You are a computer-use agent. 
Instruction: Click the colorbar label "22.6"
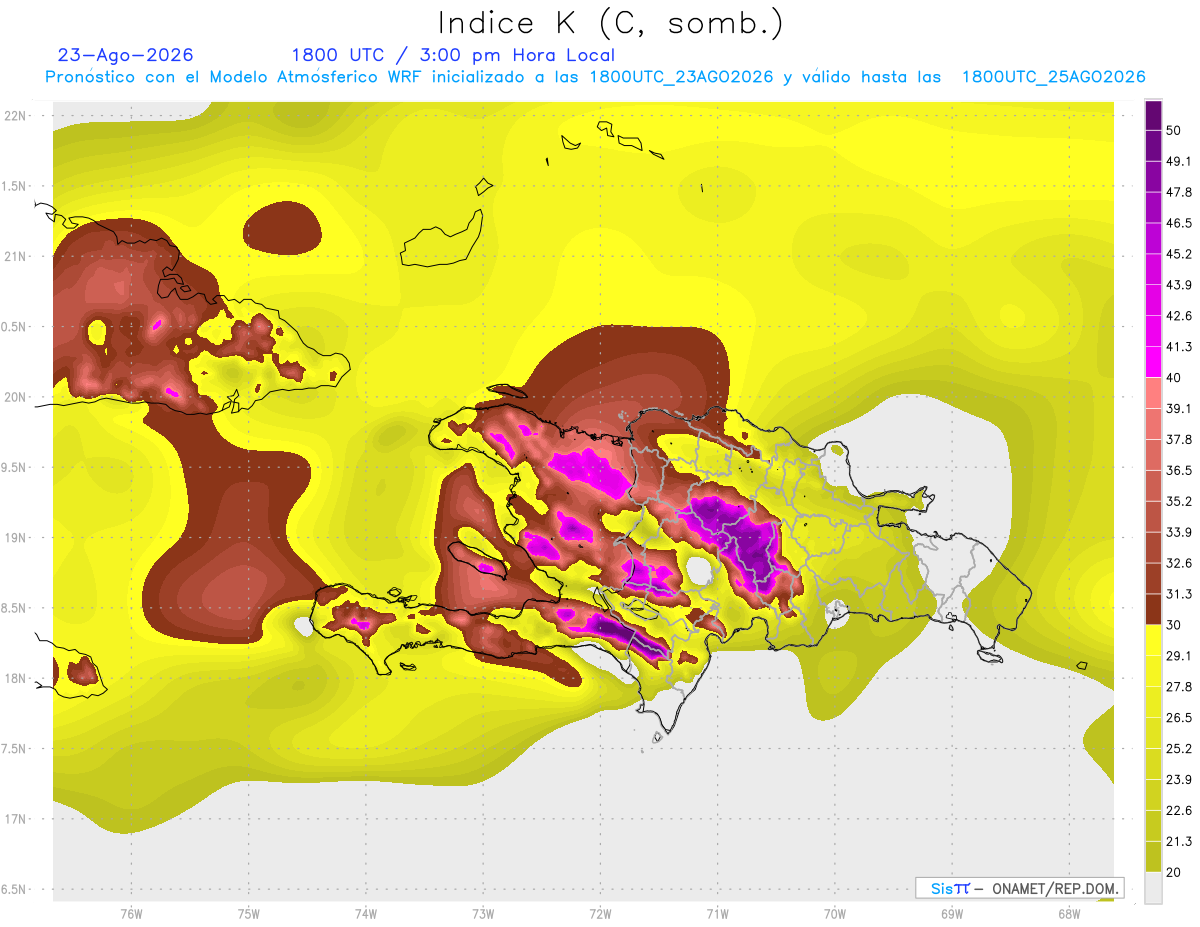pos(1178,810)
